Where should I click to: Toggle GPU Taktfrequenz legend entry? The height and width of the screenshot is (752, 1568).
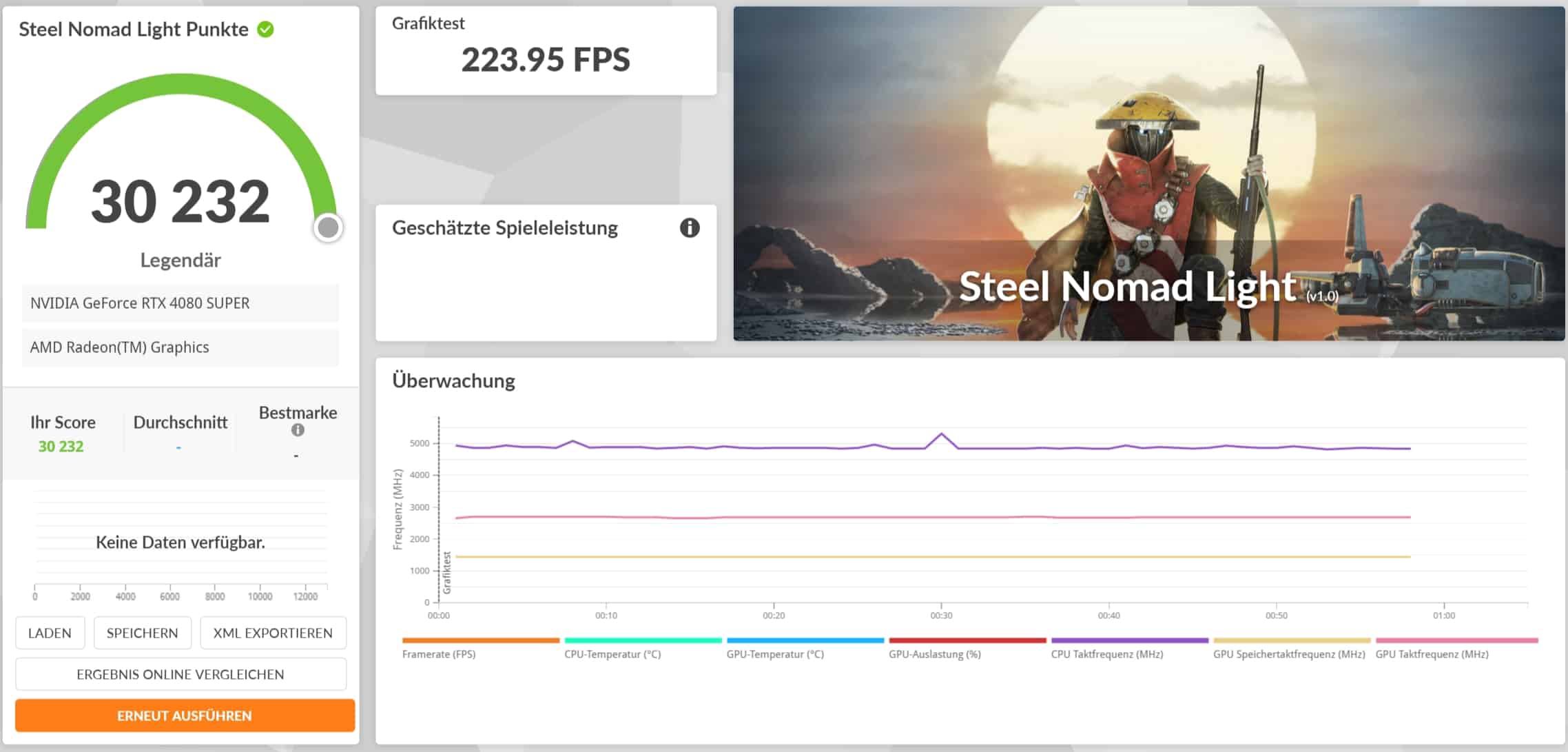(x=1432, y=654)
